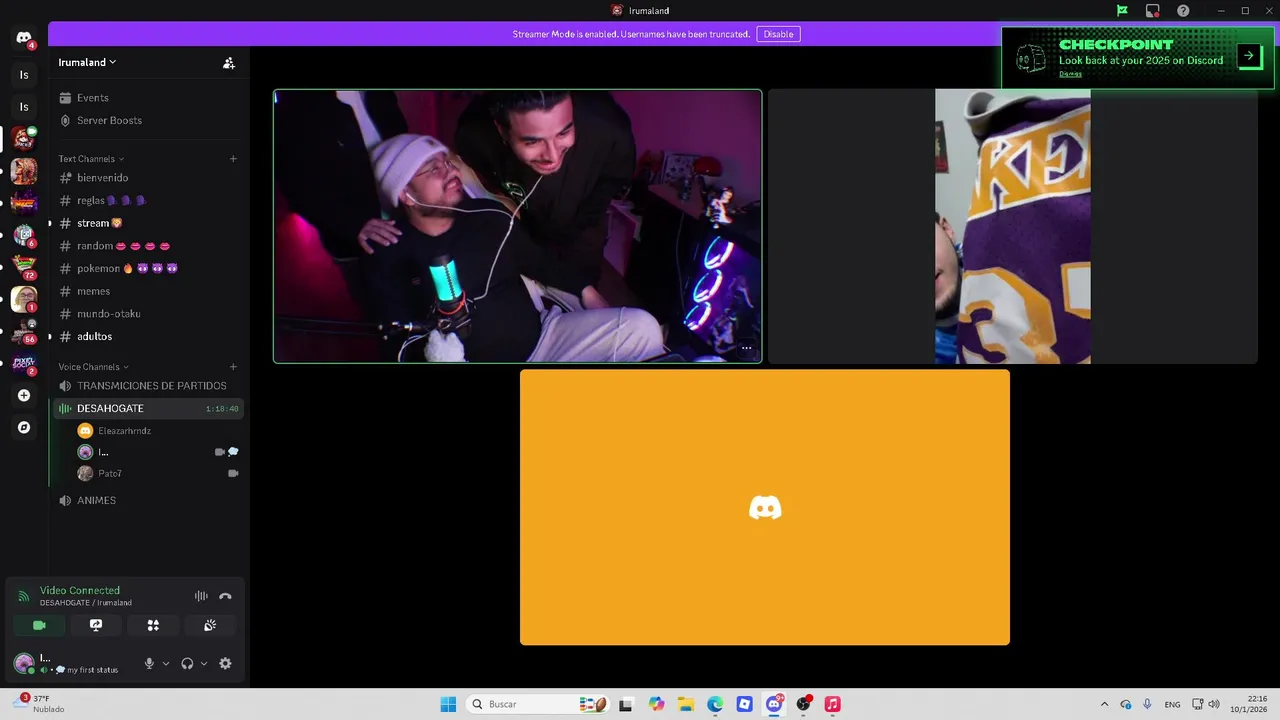Screen dimensions: 1280x720
Task: Open noise suppression waveform icon
Action: point(201,596)
